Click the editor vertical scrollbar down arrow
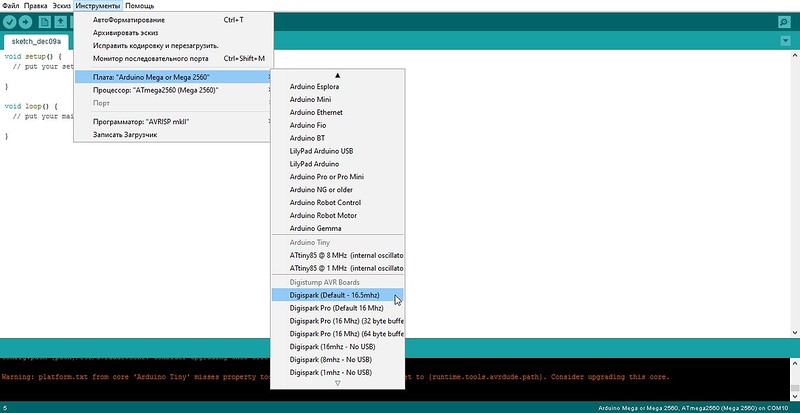This screenshot has width=800, height=413. [x=795, y=332]
